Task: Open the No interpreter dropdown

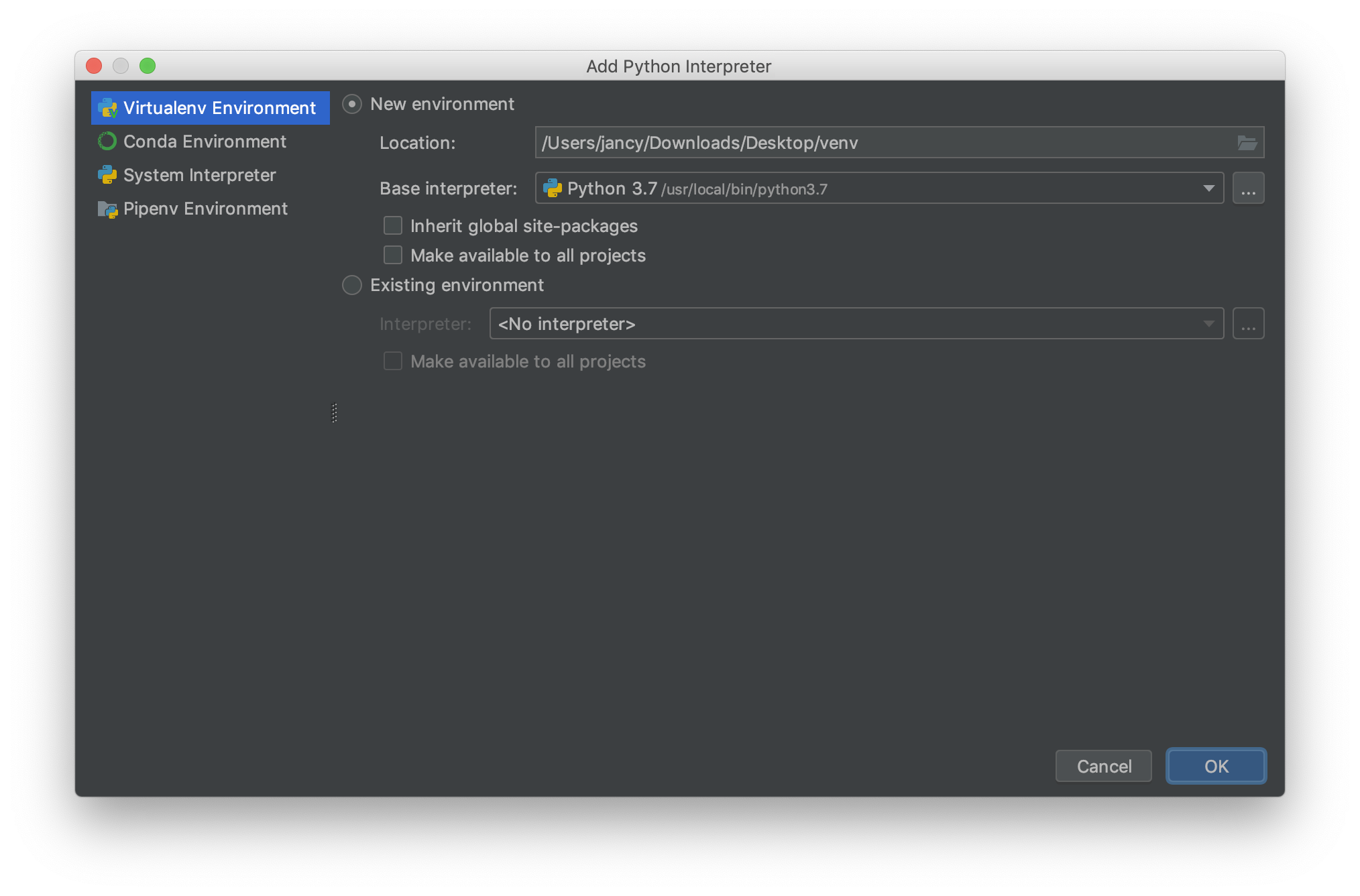Action: click(856, 324)
